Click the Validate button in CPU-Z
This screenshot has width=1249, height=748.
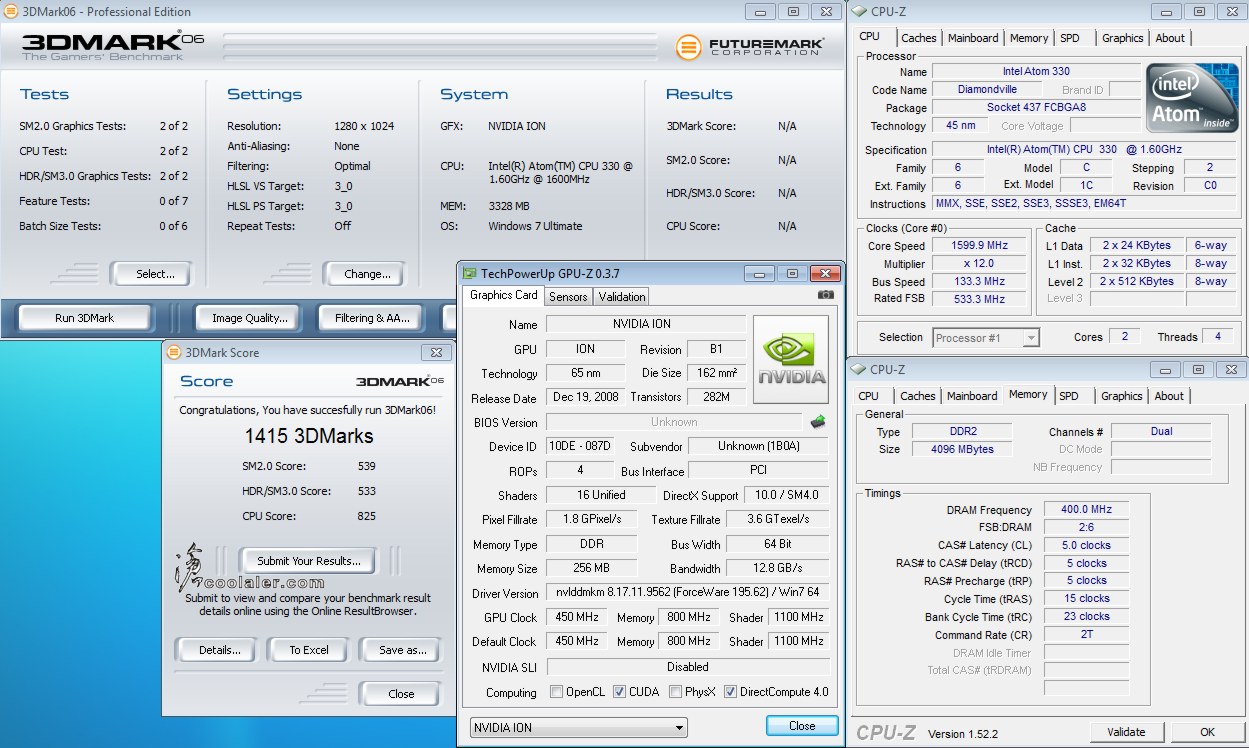(x=1126, y=732)
